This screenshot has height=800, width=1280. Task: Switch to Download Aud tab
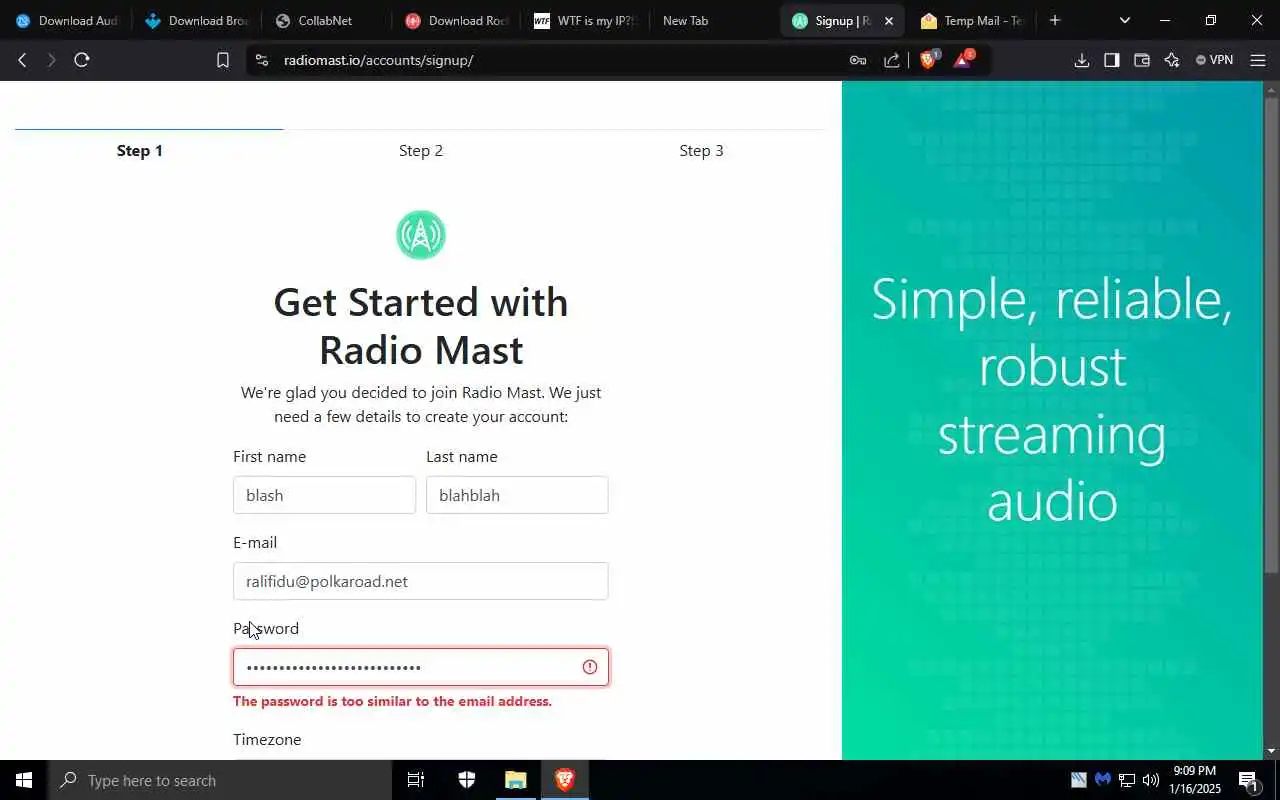[66, 20]
